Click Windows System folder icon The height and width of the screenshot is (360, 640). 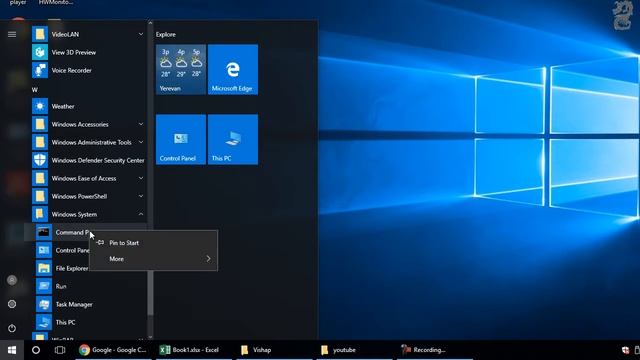coord(40,214)
